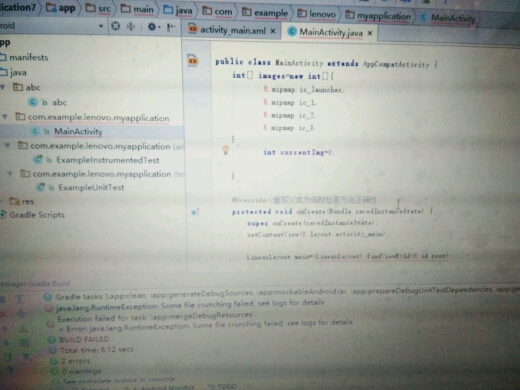
Task: Click the scroll-from-source target icon
Action: [x=115, y=26]
